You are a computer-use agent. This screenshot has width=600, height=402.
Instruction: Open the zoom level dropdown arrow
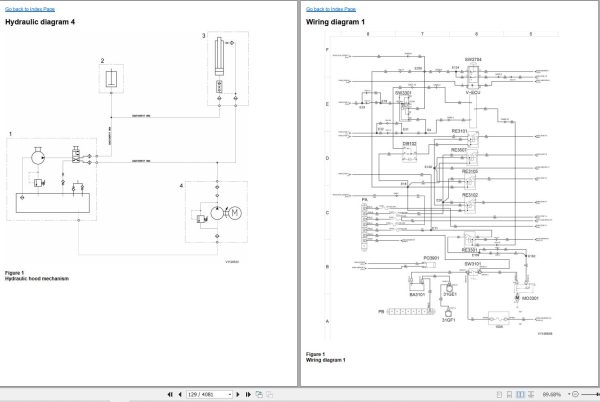pyautogui.click(x=569, y=394)
